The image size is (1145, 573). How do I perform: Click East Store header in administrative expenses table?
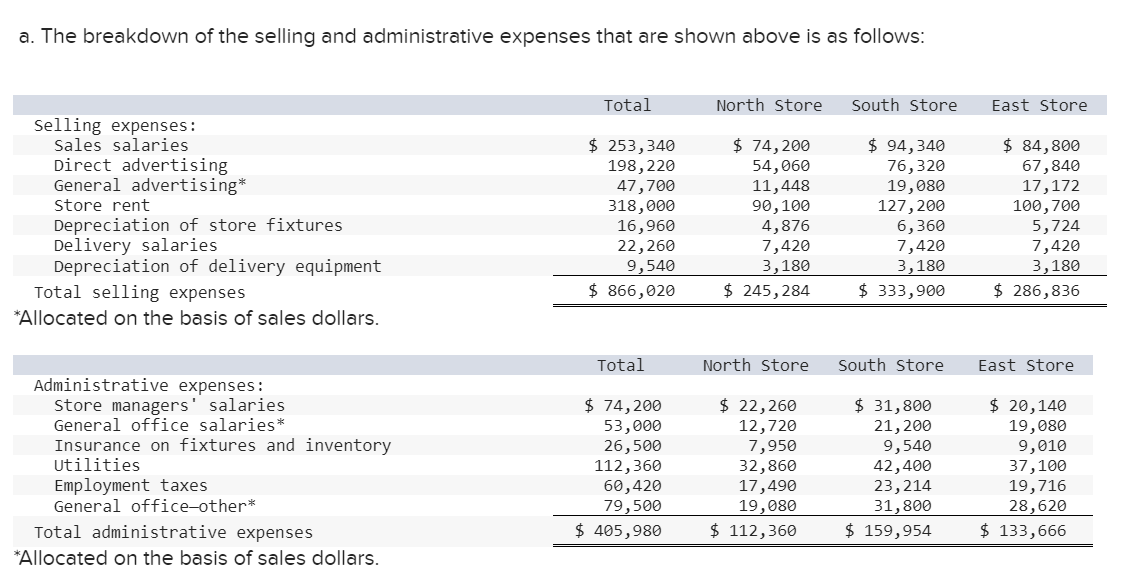(1025, 365)
